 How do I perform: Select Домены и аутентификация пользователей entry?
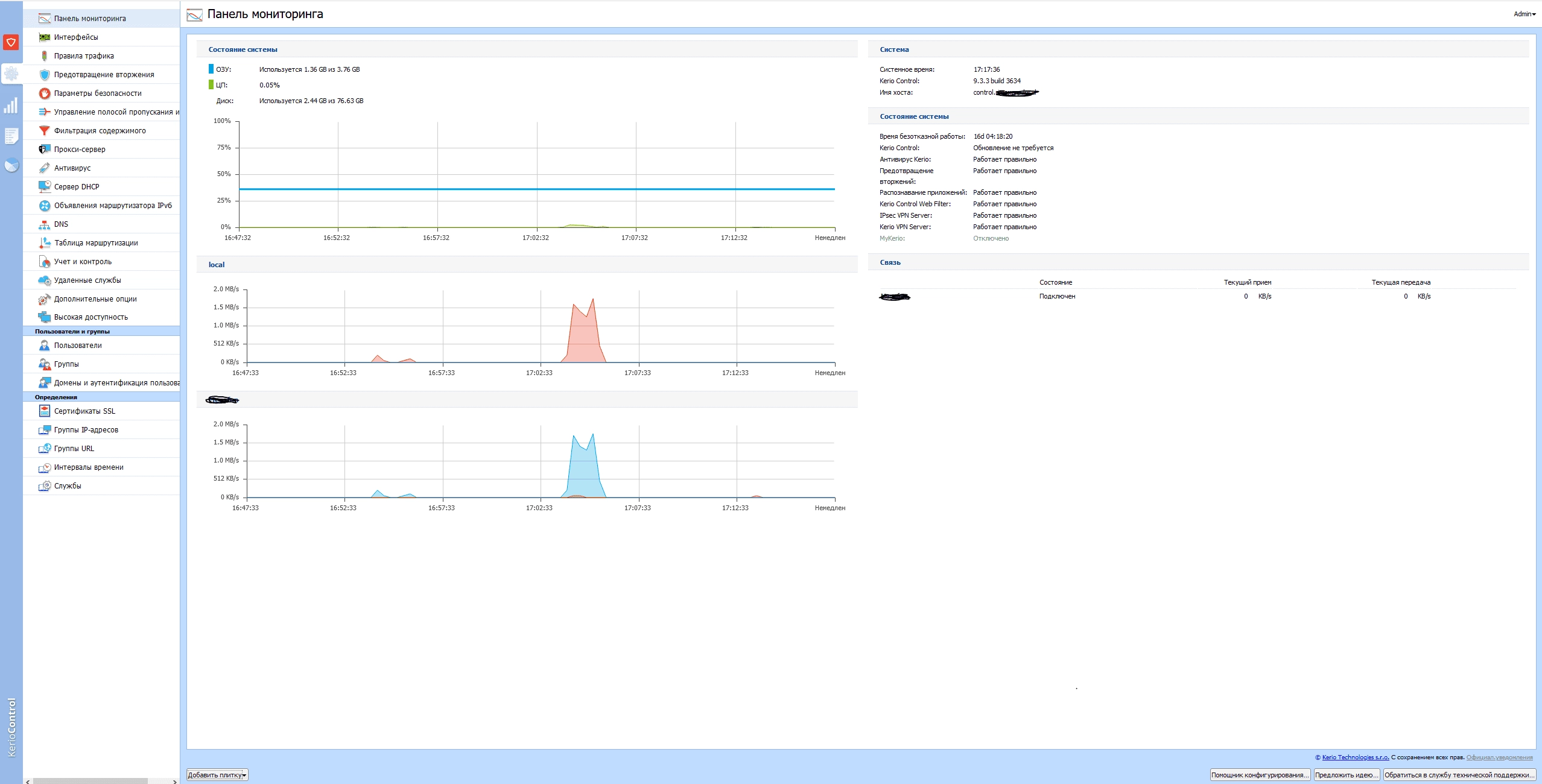coord(101,383)
